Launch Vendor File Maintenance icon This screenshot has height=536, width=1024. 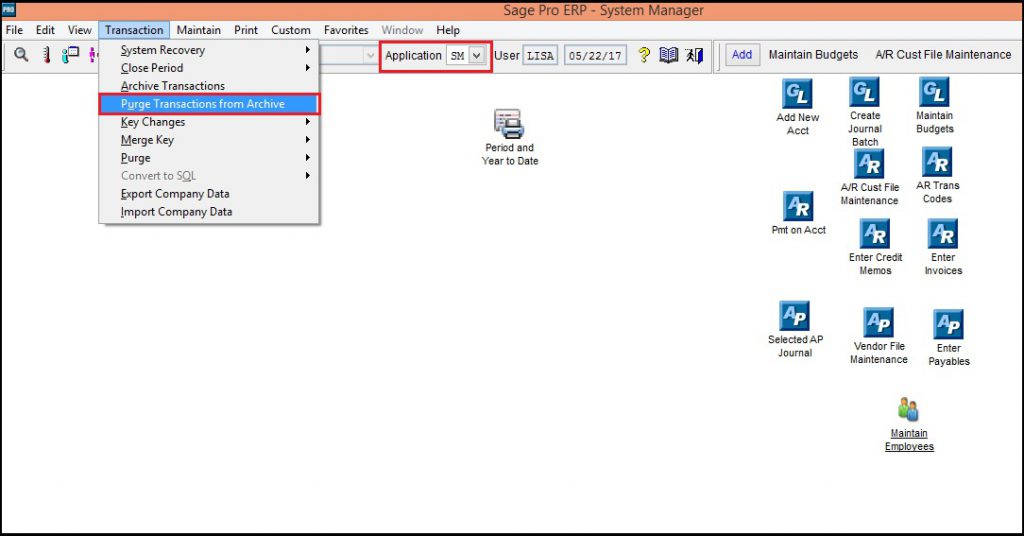[878, 323]
